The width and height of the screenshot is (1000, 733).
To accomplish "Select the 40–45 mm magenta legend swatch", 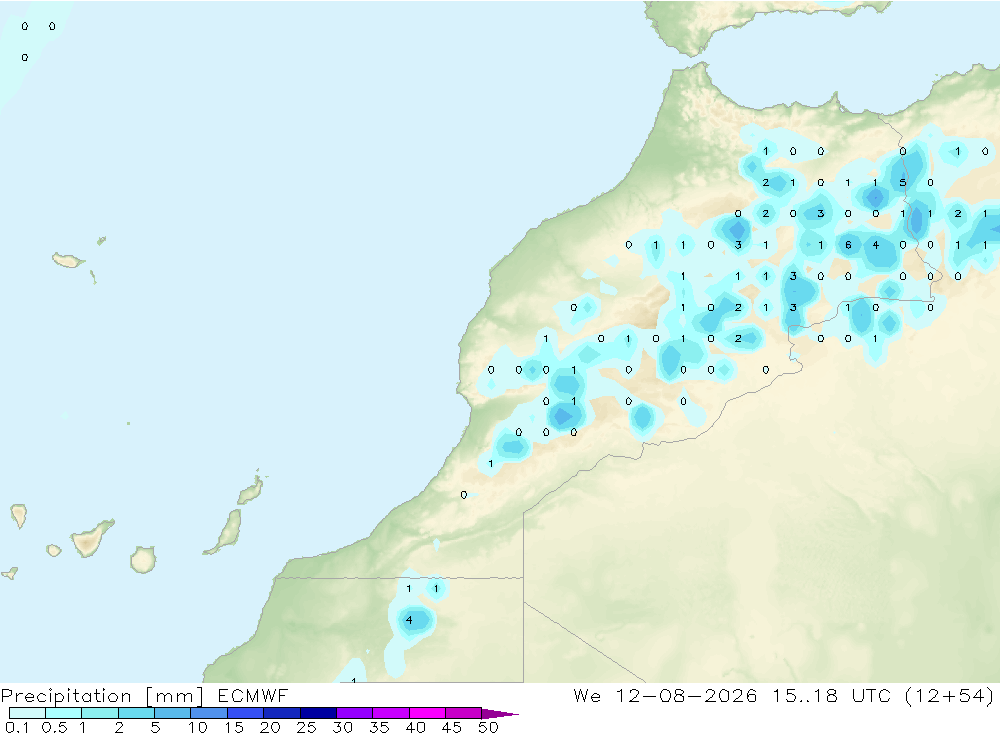I will point(427,713).
